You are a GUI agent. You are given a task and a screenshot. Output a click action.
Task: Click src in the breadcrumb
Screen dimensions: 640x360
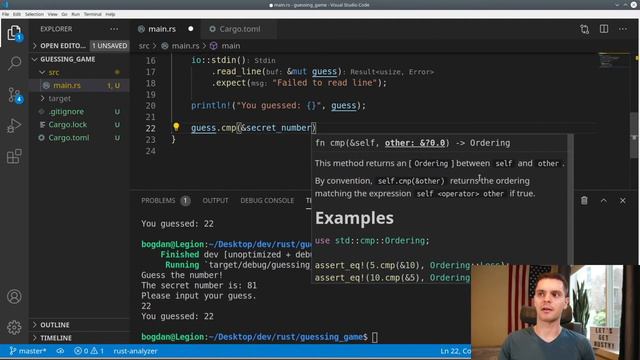coord(144,46)
